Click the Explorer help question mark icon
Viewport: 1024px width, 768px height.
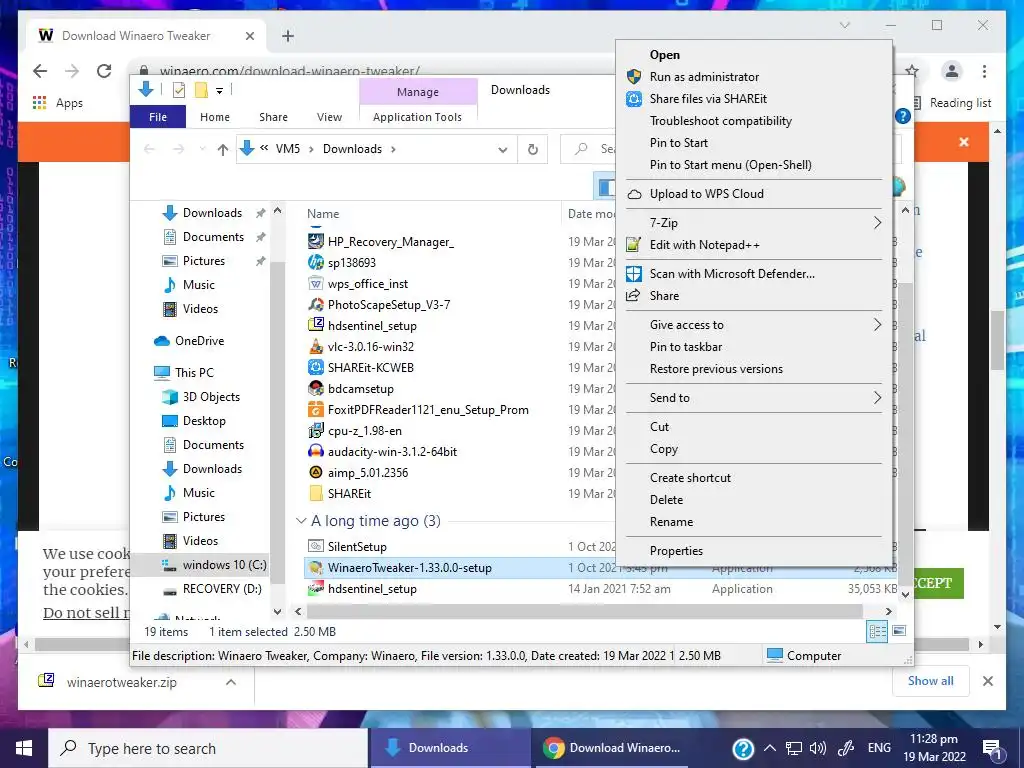coord(903,117)
